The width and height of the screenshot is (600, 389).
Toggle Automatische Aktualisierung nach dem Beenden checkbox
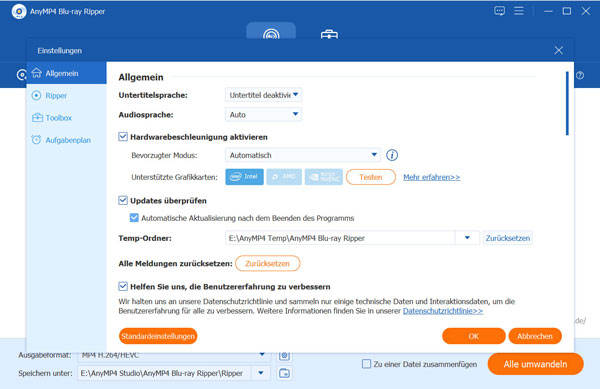[134, 218]
